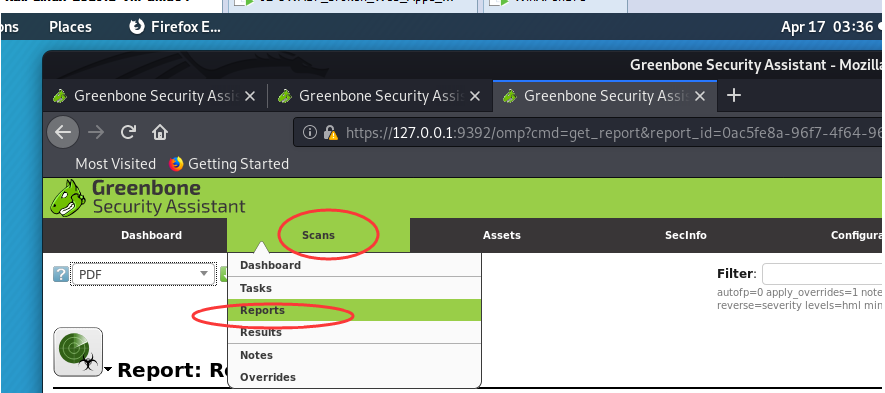Select Reports in the Scans submenu

point(354,310)
